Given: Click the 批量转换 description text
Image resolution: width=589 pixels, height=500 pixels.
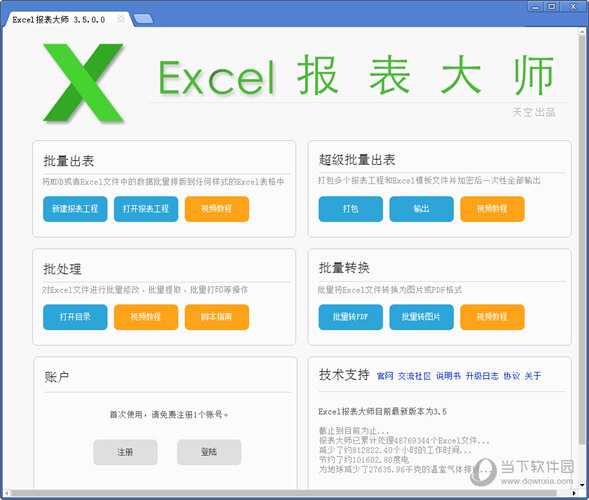Looking at the screenshot, I should (x=390, y=290).
